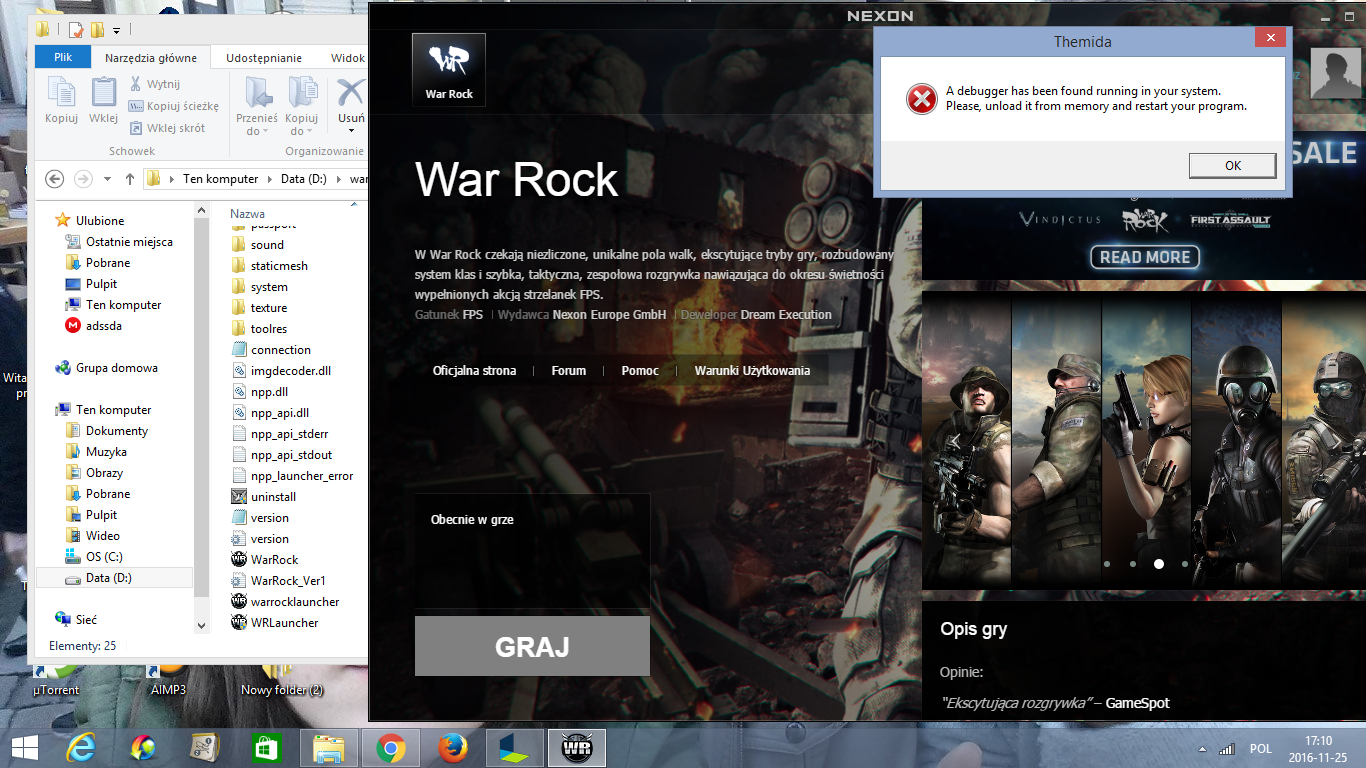
Task: Expand breadcrumb arrow after Ten komputer
Action: 271,180
